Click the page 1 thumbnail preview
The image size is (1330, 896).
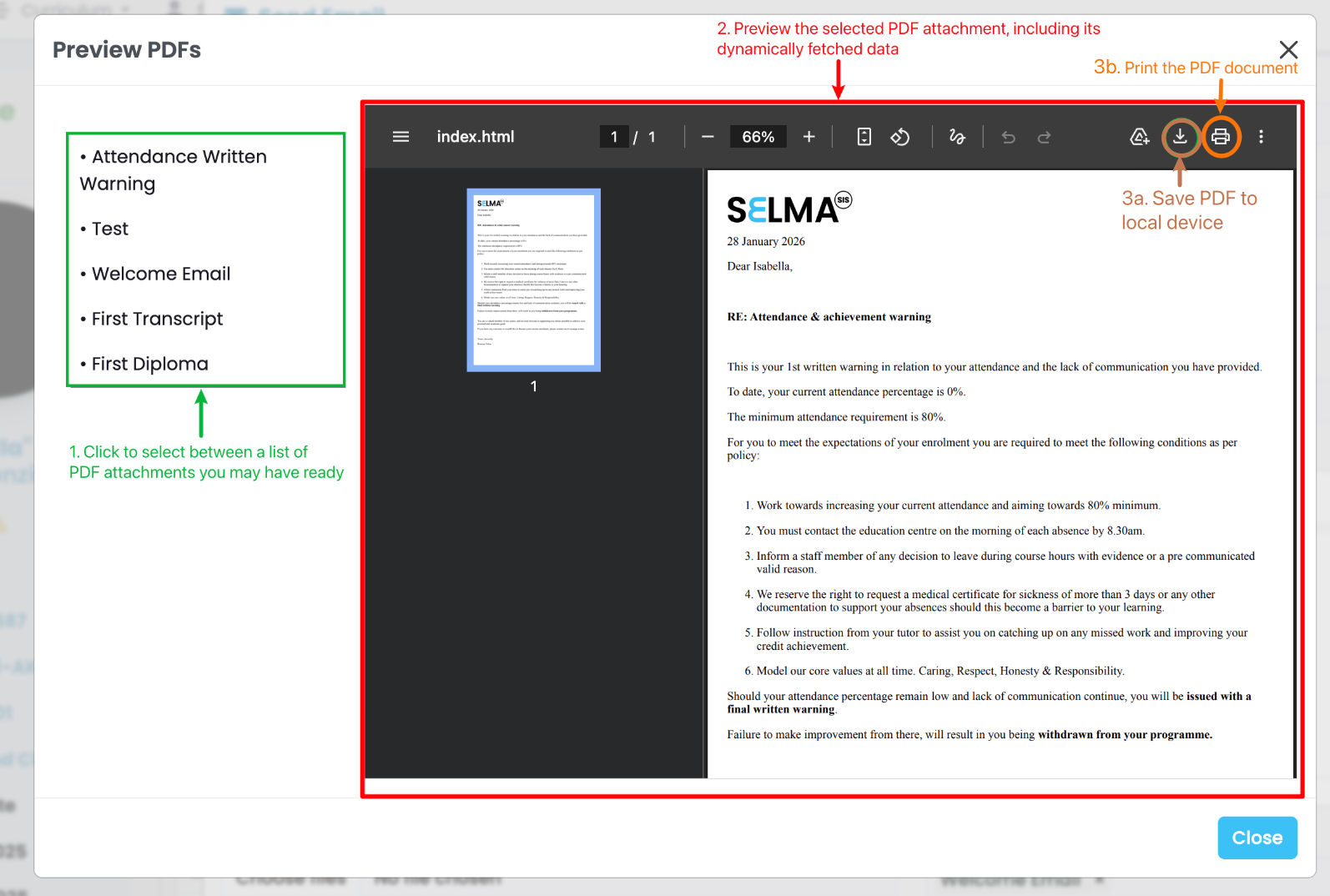click(533, 279)
